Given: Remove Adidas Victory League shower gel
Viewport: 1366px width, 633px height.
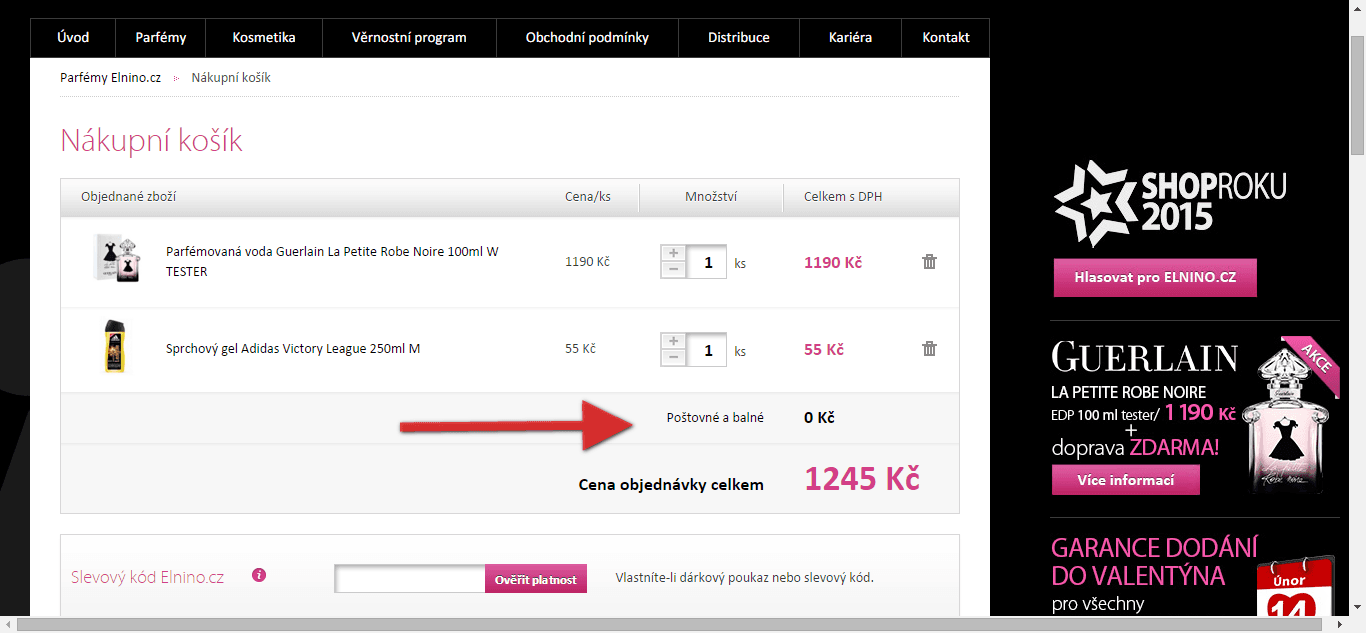Looking at the screenshot, I should tap(929, 349).
